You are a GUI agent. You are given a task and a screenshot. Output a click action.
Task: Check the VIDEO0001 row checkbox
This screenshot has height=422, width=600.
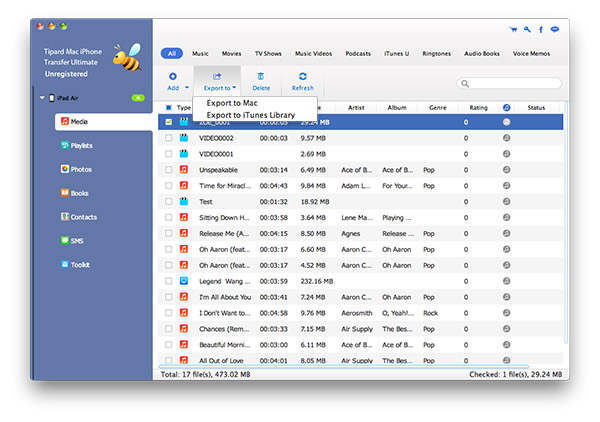click(x=168, y=154)
